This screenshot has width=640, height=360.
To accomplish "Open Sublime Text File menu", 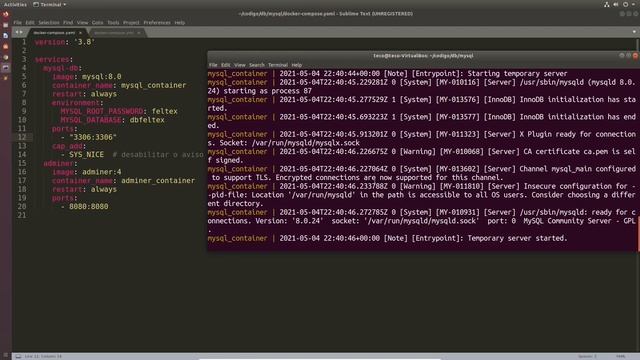I will 18,22.
